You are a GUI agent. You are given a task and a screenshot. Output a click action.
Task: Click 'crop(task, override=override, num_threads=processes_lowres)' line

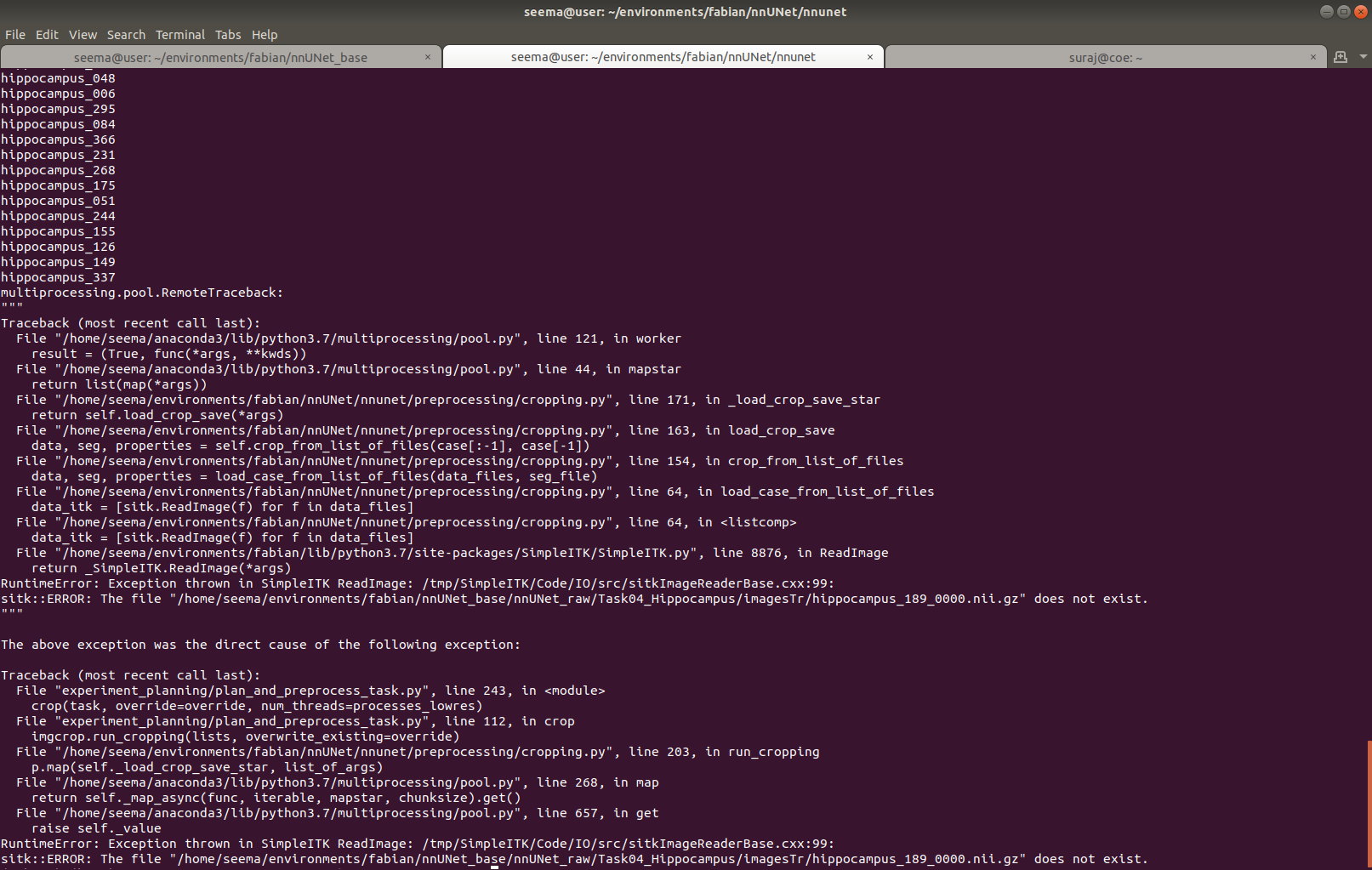pyautogui.click(x=257, y=706)
